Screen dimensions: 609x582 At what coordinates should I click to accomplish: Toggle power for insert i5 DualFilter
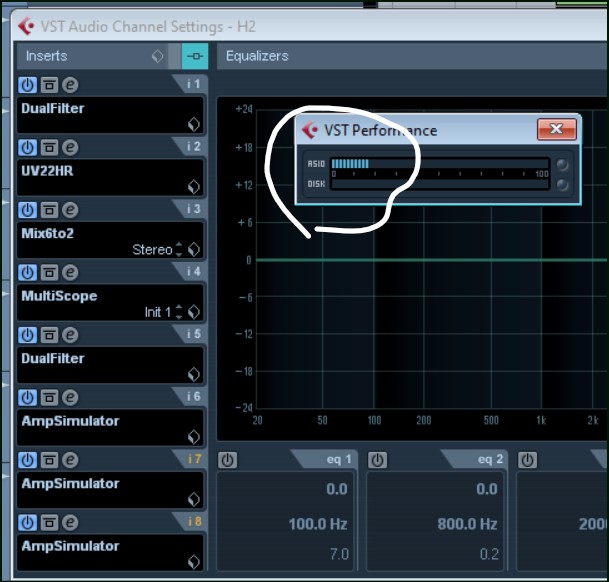(x=28, y=335)
